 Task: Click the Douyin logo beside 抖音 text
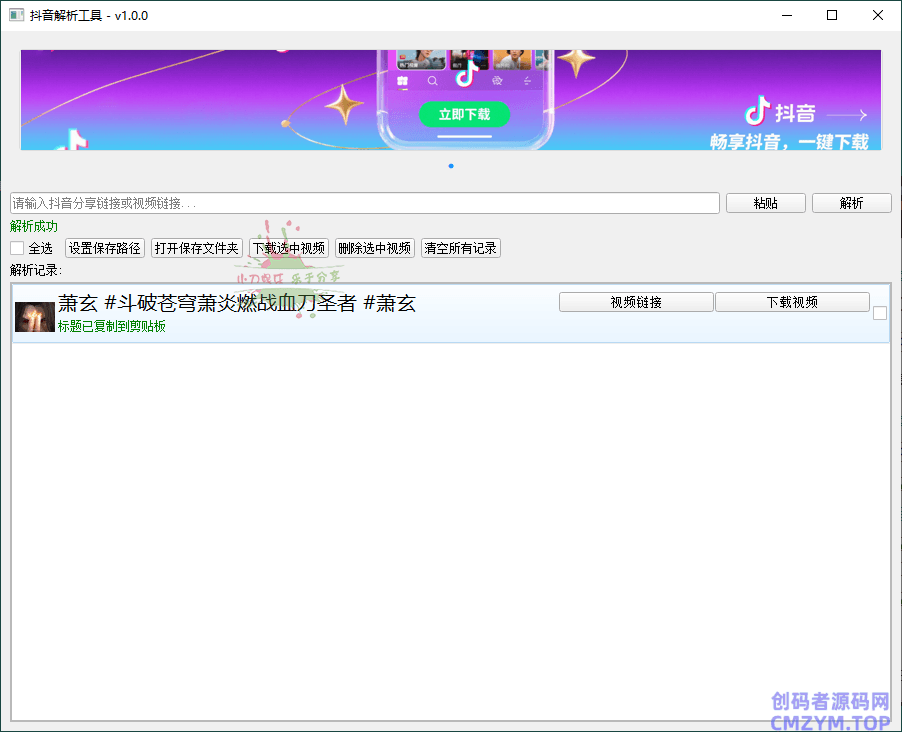click(758, 111)
